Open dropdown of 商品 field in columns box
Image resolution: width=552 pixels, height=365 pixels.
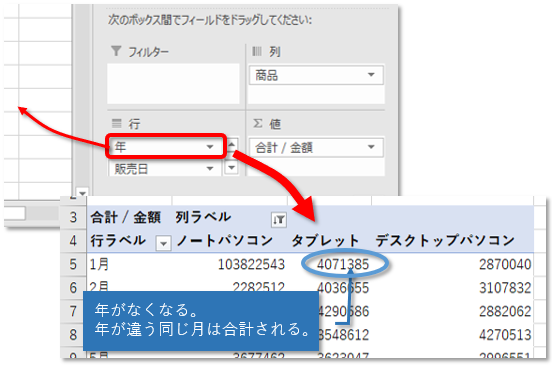tap(371, 75)
